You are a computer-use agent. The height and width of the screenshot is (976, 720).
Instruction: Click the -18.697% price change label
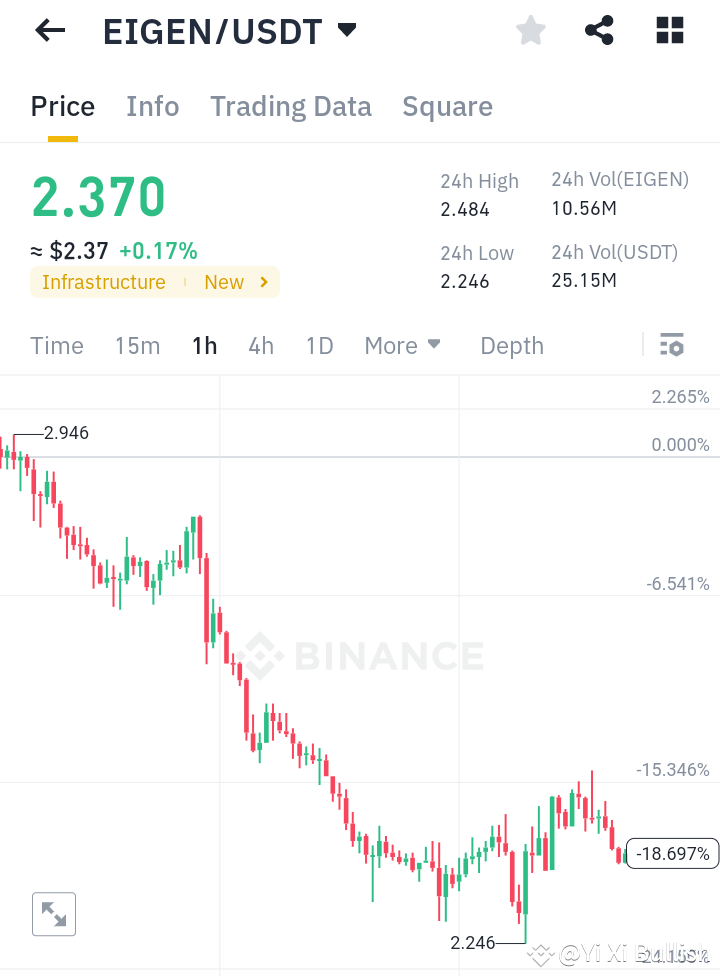(x=672, y=854)
